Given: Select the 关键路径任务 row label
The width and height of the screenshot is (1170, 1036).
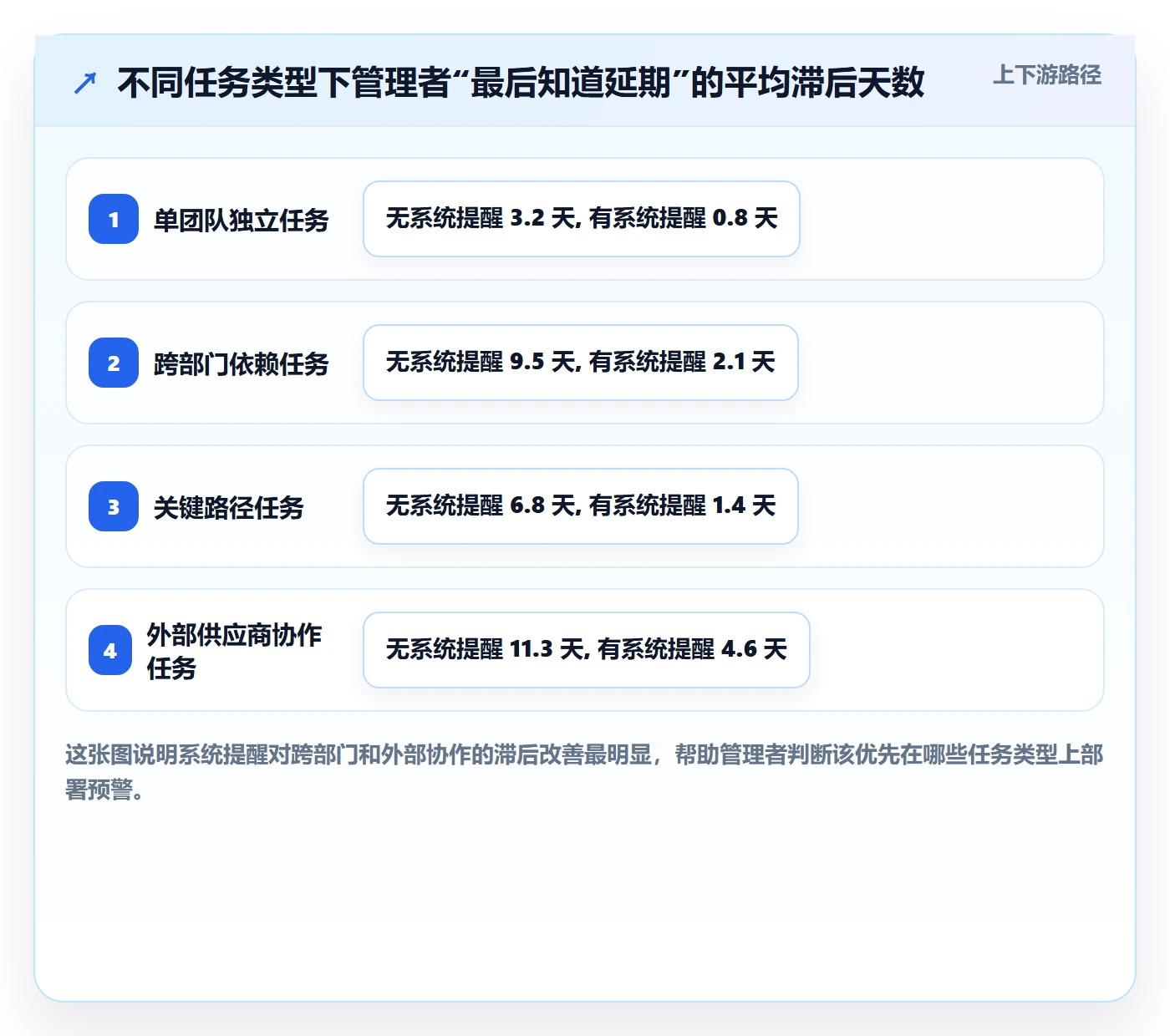Looking at the screenshot, I should tap(228, 507).
